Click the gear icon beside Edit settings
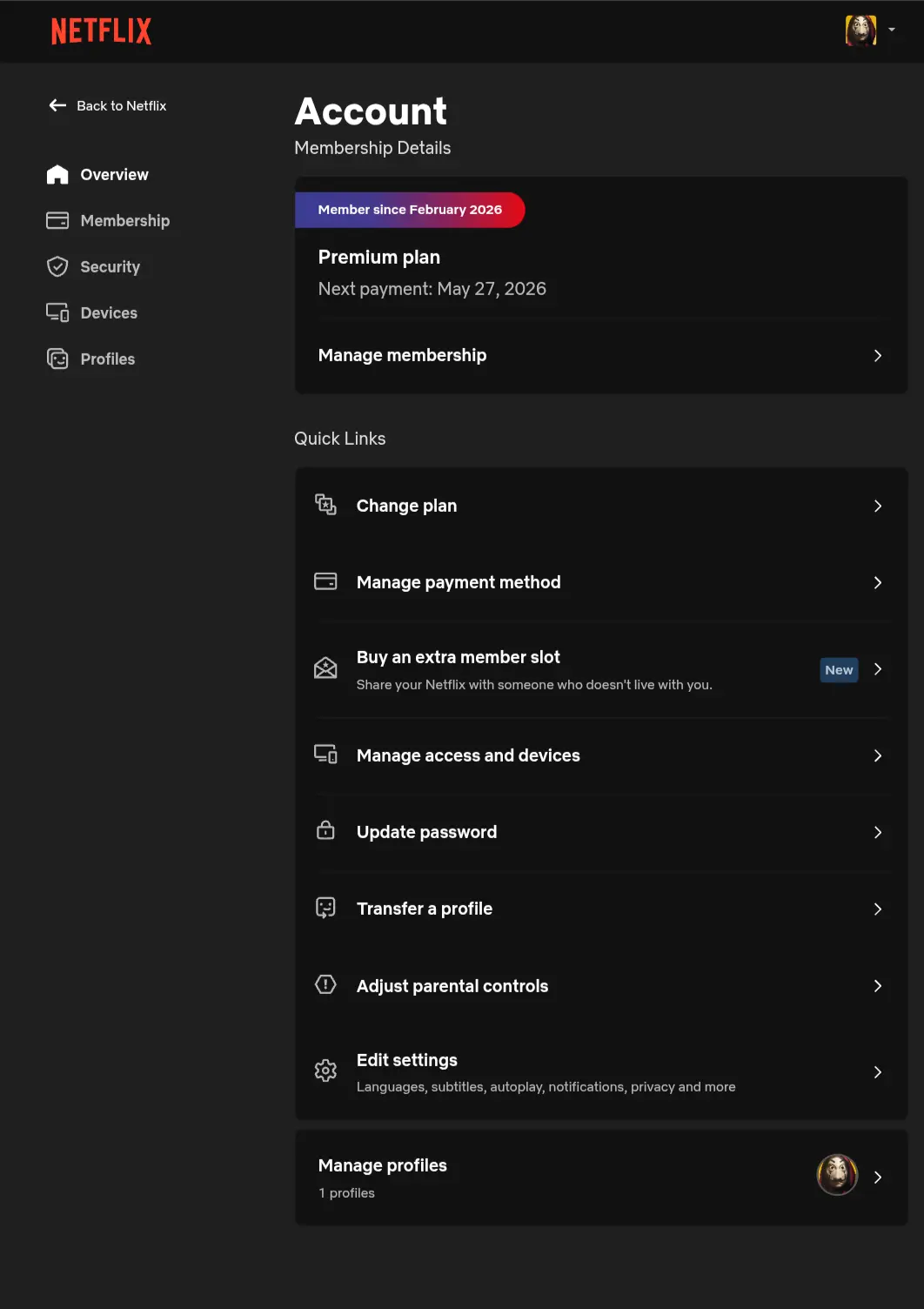This screenshot has height=1309, width=924. click(325, 1071)
